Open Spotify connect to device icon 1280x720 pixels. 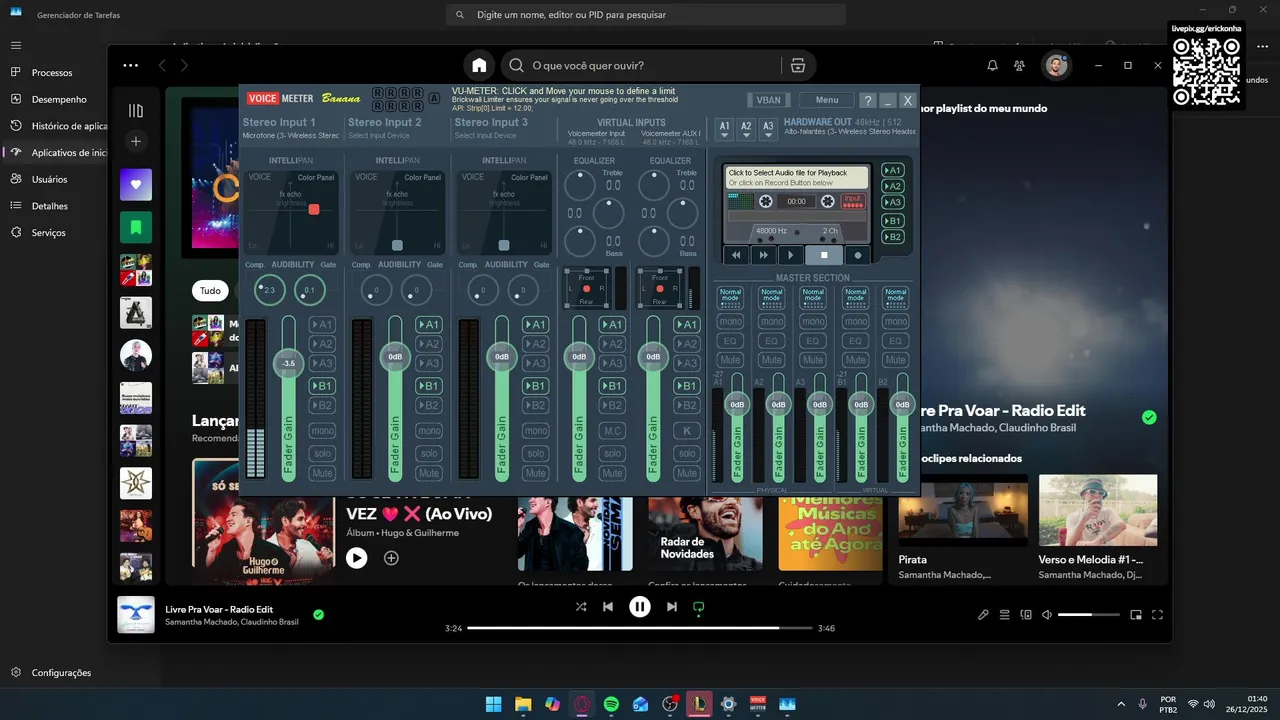tap(1026, 615)
